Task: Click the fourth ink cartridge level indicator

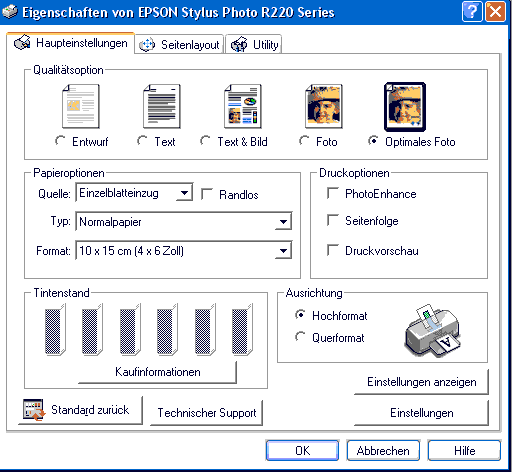Action: coord(167,330)
